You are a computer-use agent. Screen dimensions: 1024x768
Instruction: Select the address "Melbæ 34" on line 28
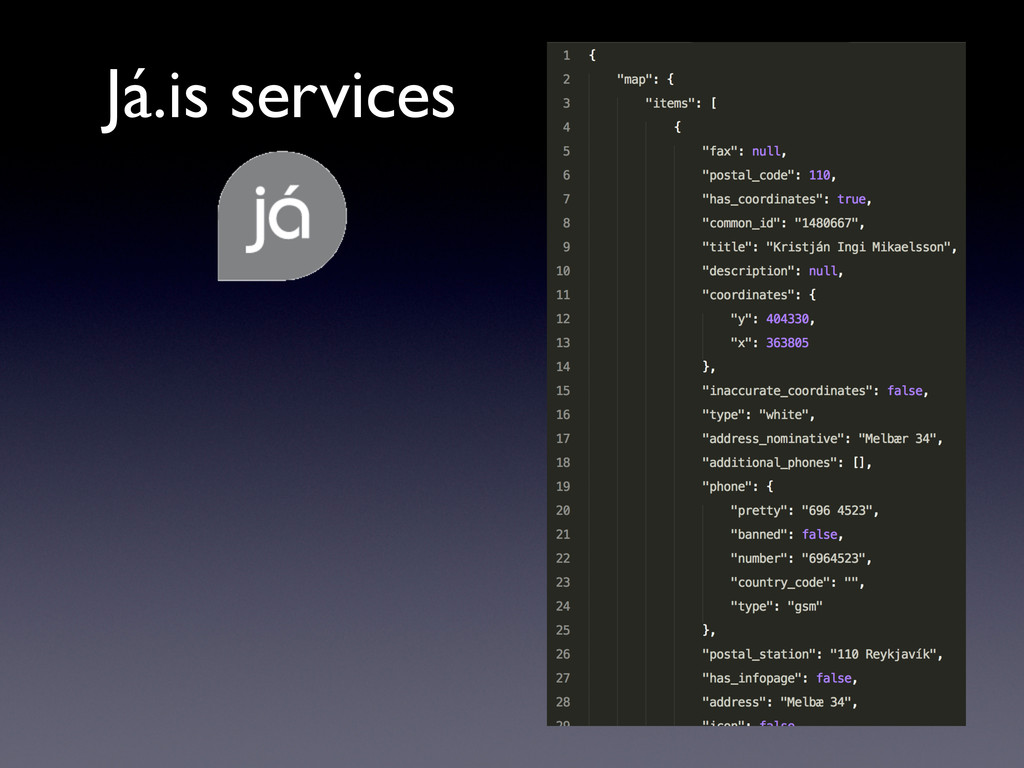pyautogui.click(x=816, y=702)
